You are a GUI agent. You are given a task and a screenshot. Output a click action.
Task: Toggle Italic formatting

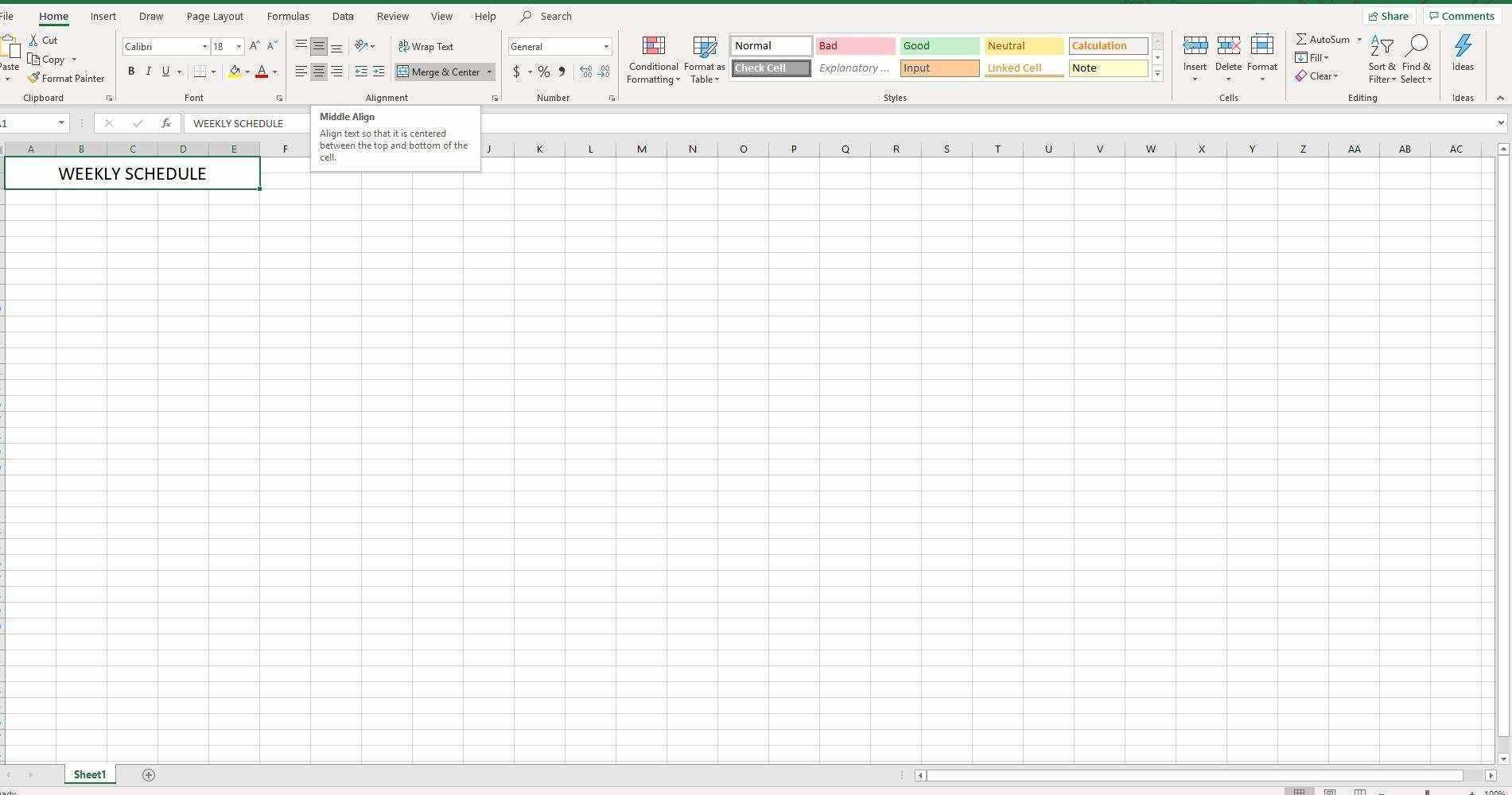[x=148, y=72]
